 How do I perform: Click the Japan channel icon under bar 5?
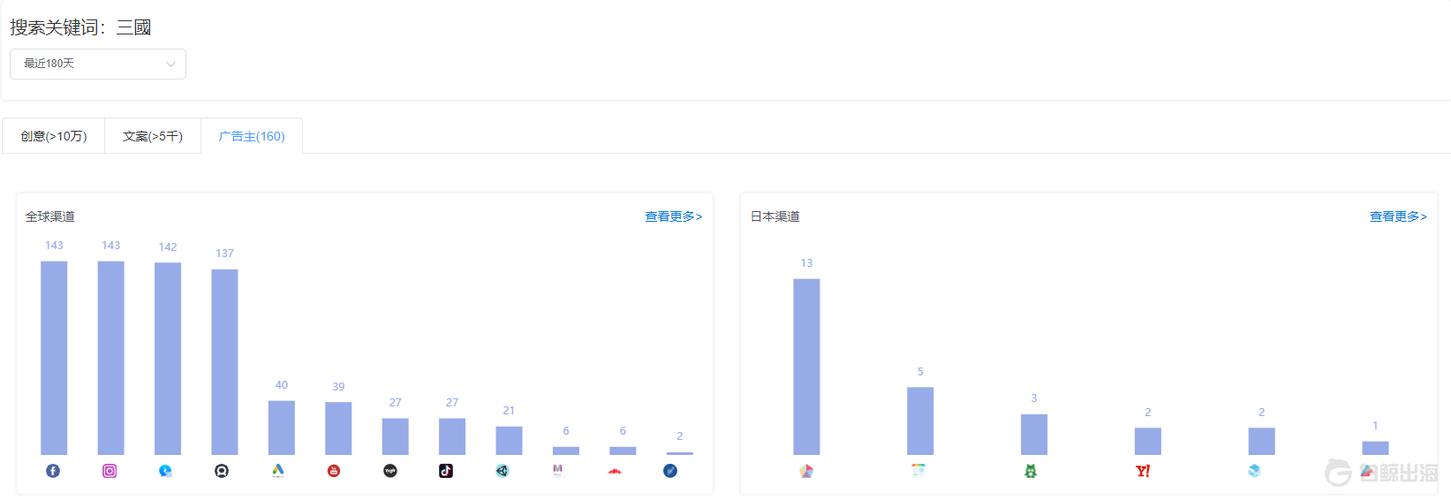[x=919, y=471]
